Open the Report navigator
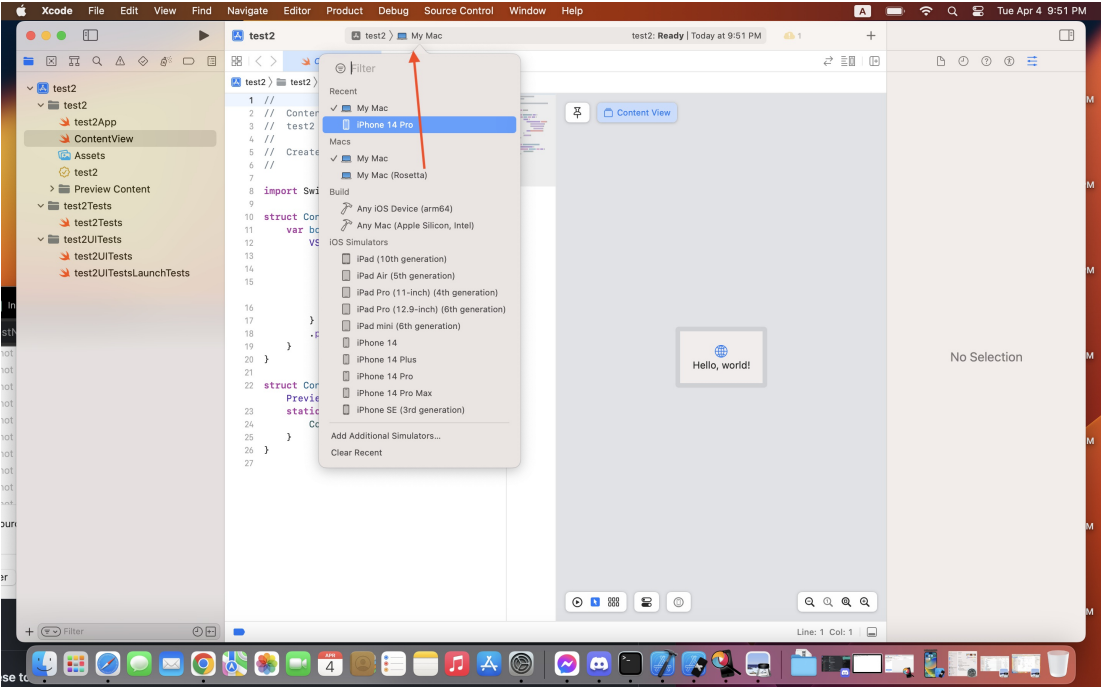Image resolution: width=1101 pixels, height=687 pixels. click(211, 61)
